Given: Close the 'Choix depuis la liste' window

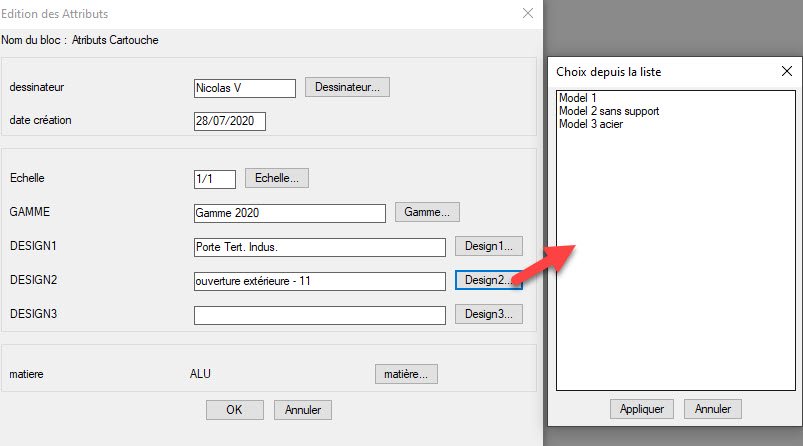Looking at the screenshot, I should tap(786, 72).
